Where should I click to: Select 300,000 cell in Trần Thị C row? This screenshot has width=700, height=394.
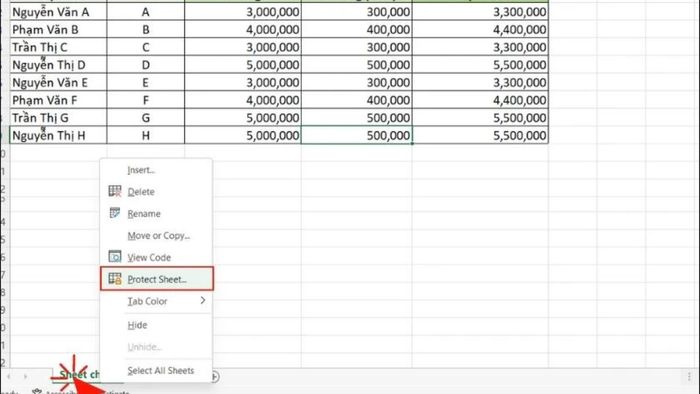coord(357,47)
